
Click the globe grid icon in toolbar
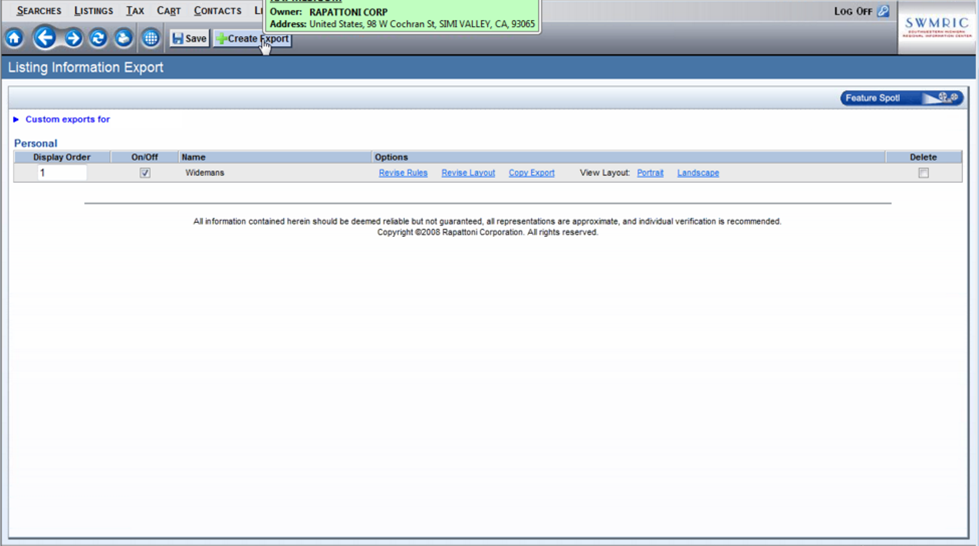(150, 38)
